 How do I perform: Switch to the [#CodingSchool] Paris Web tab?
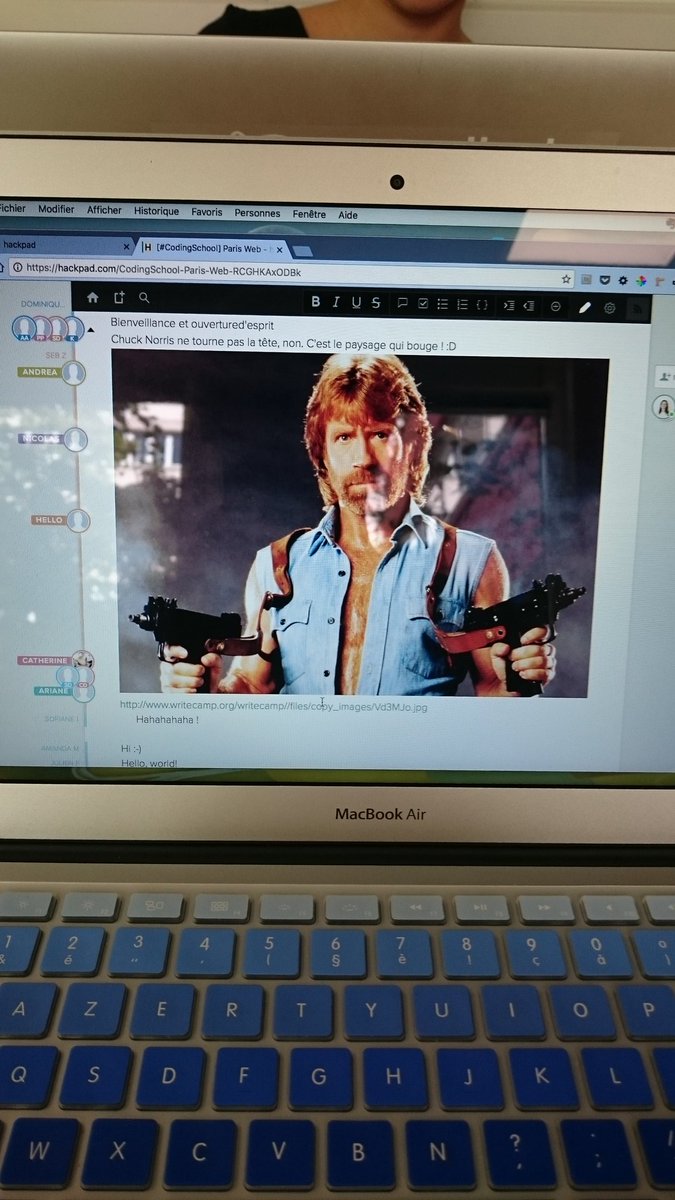click(x=211, y=247)
